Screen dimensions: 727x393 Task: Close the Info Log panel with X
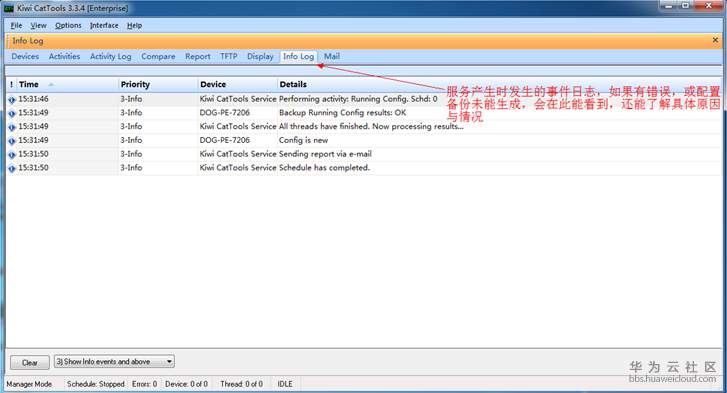pyautogui.click(x=715, y=40)
